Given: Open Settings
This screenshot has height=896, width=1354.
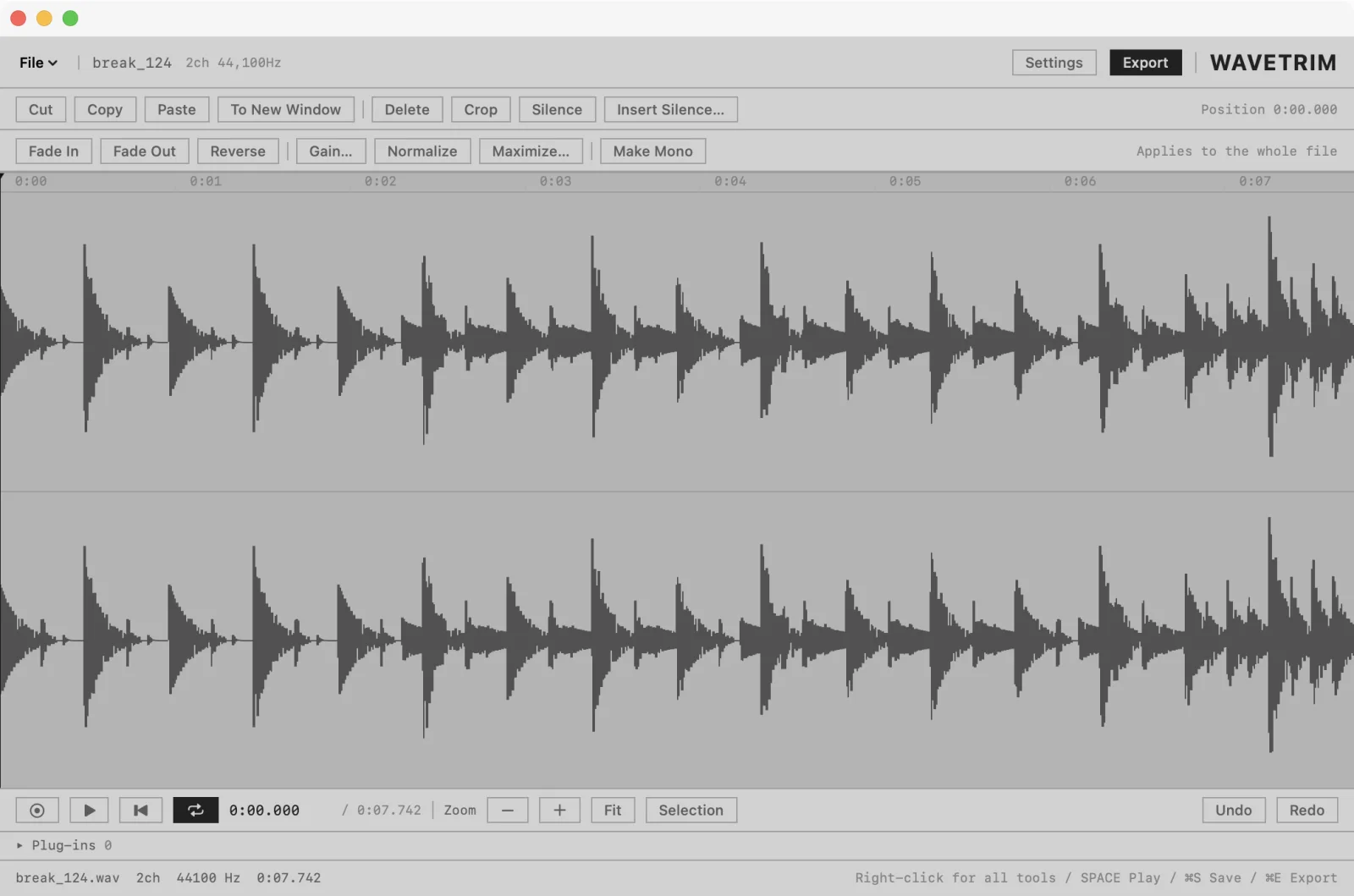Looking at the screenshot, I should [1054, 63].
